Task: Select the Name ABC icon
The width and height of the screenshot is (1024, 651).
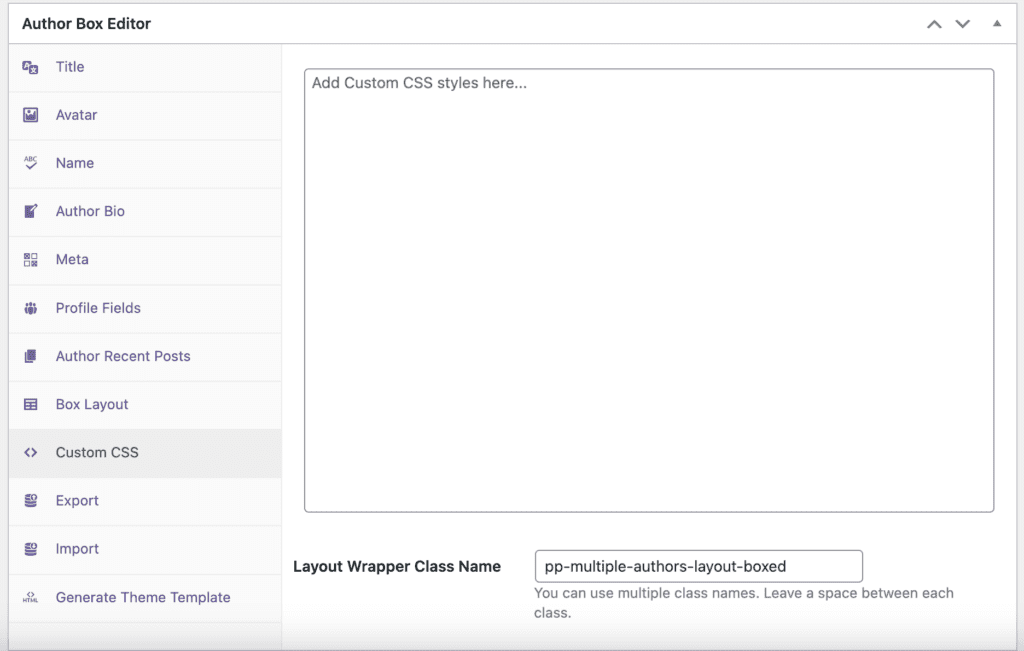Action: coord(32,163)
